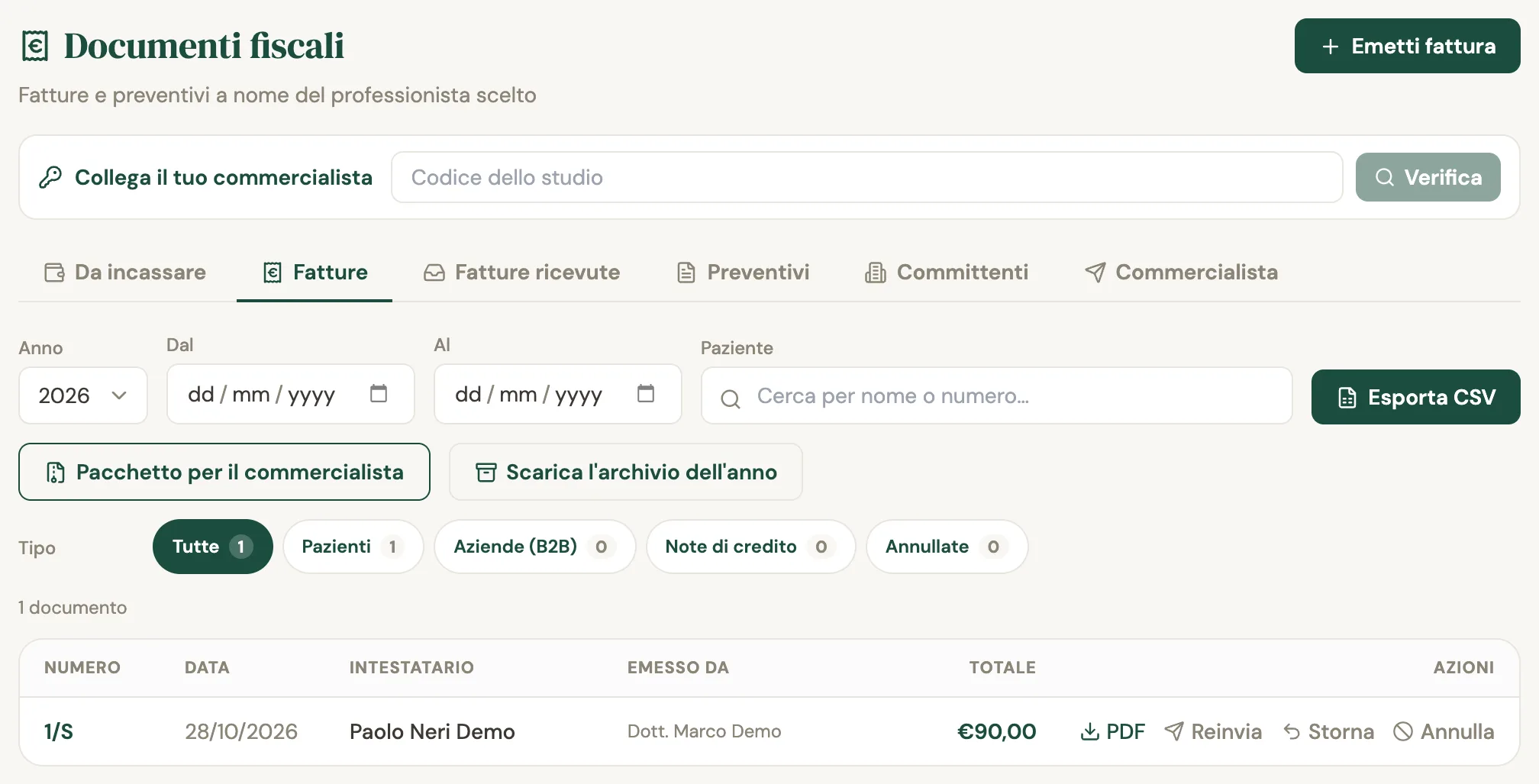Download PDF of invoice 1/S
1539x784 pixels.
pyautogui.click(x=1112, y=731)
